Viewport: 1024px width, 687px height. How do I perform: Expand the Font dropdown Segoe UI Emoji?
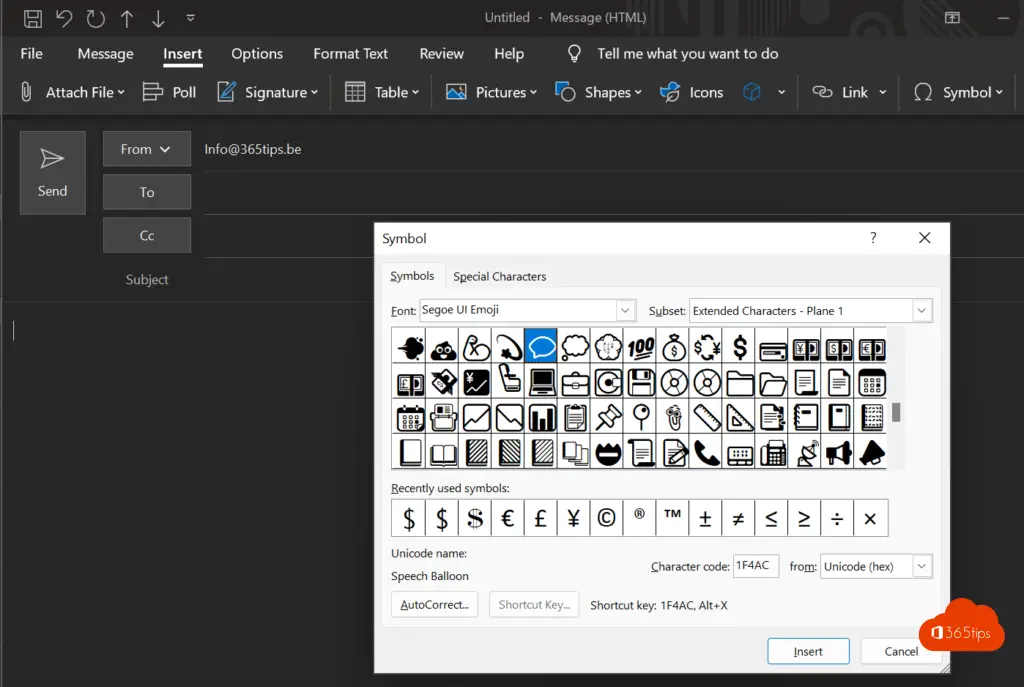point(625,310)
